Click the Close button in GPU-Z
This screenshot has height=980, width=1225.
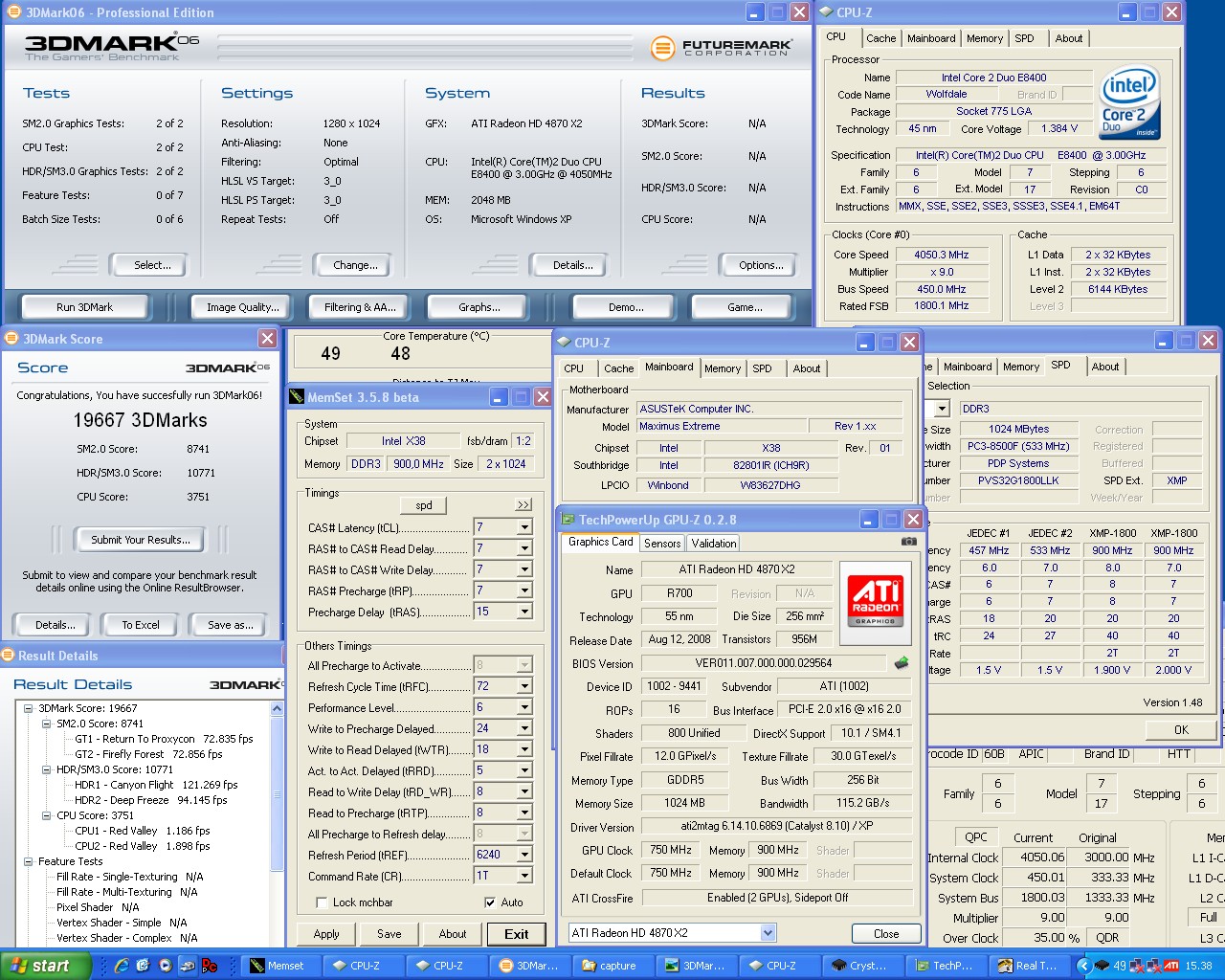pos(886,933)
